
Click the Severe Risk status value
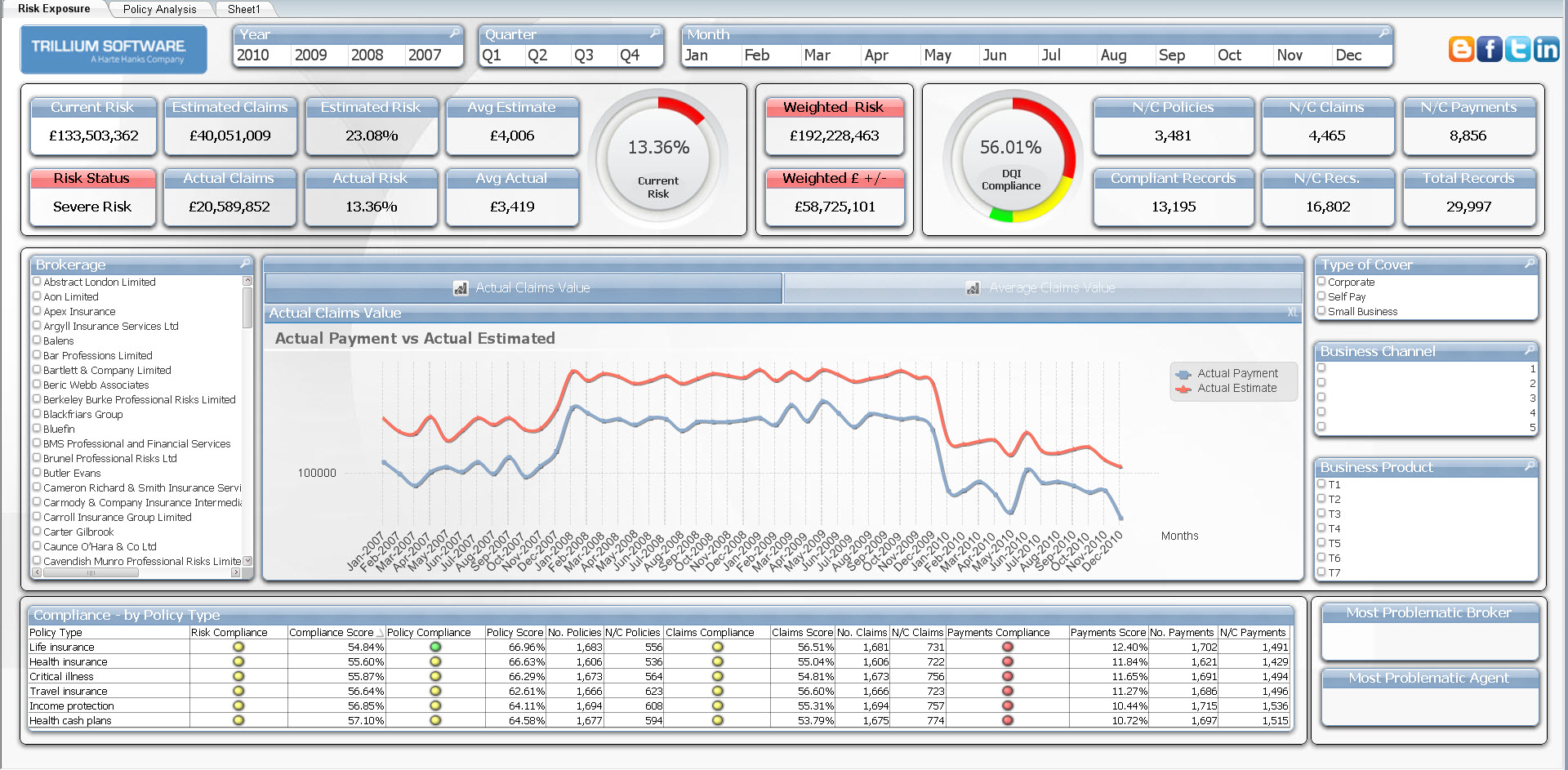pos(92,207)
